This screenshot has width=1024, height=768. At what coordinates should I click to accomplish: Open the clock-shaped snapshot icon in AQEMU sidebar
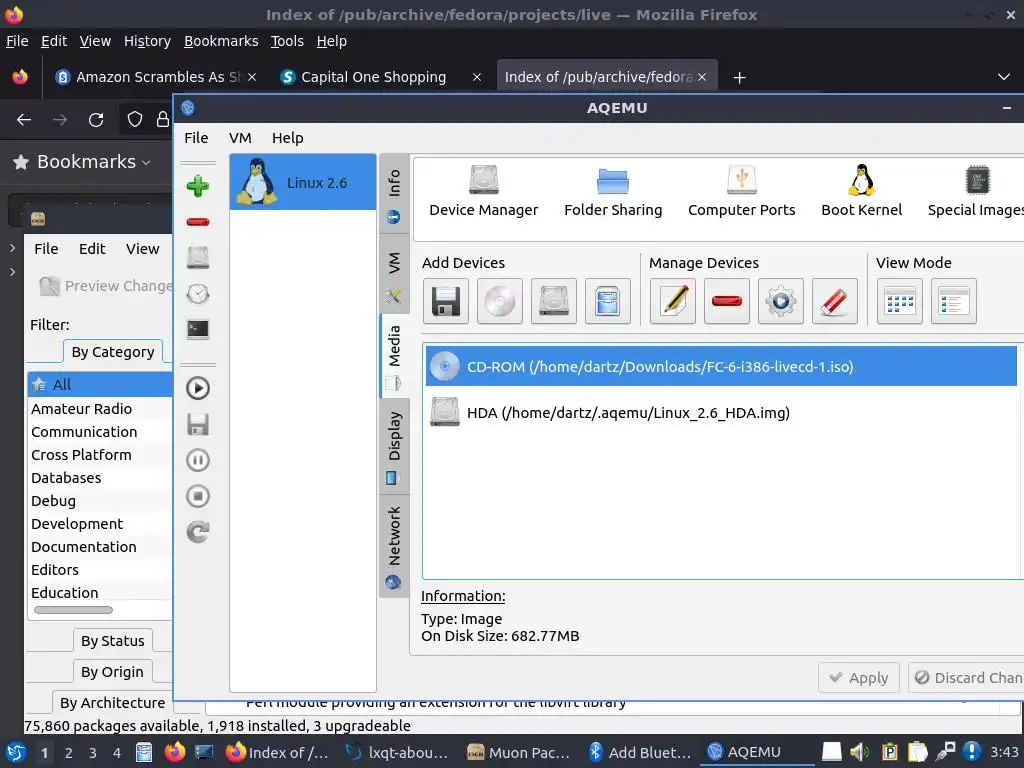(x=198, y=294)
